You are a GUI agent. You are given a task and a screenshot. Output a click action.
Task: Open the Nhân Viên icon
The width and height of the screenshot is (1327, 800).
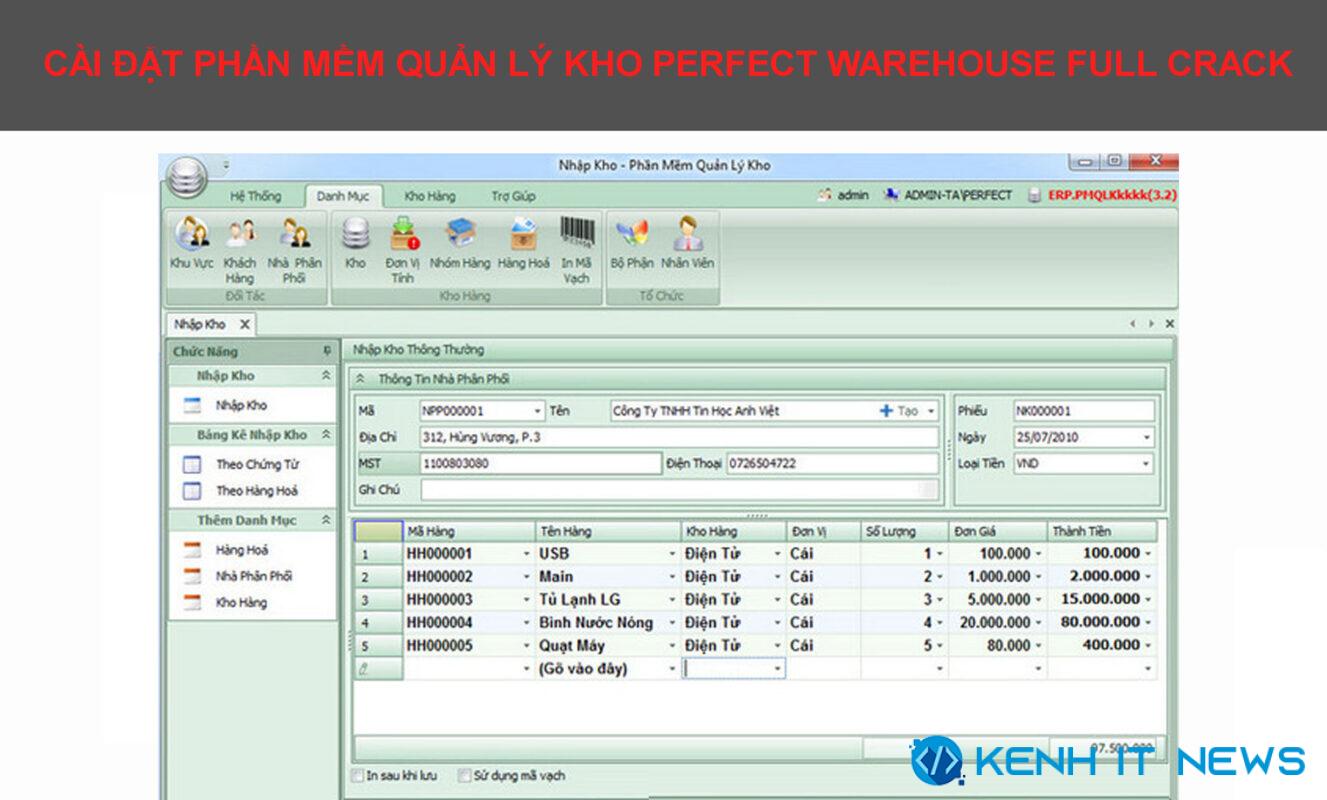pyautogui.click(x=687, y=243)
